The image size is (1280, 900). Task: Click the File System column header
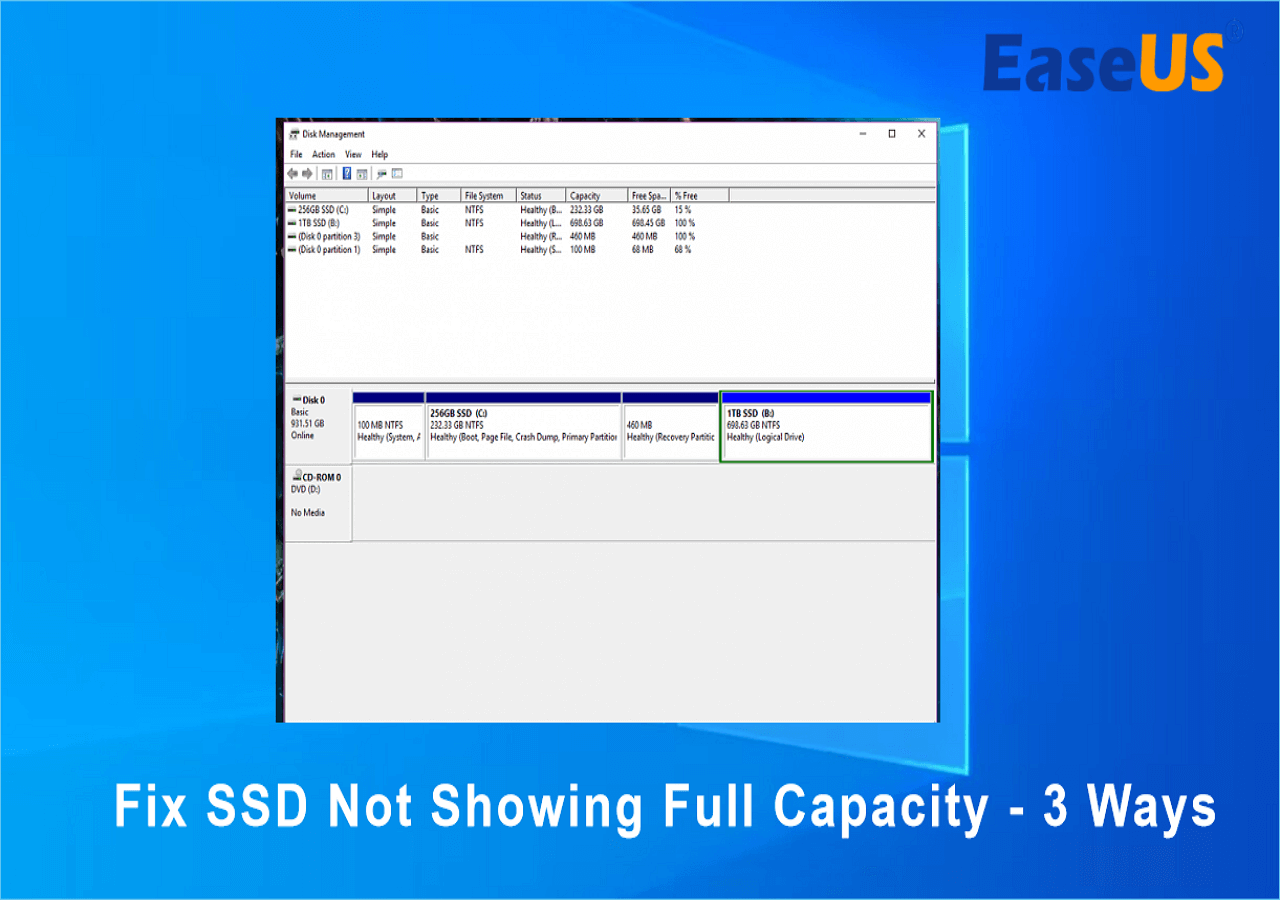[489, 196]
